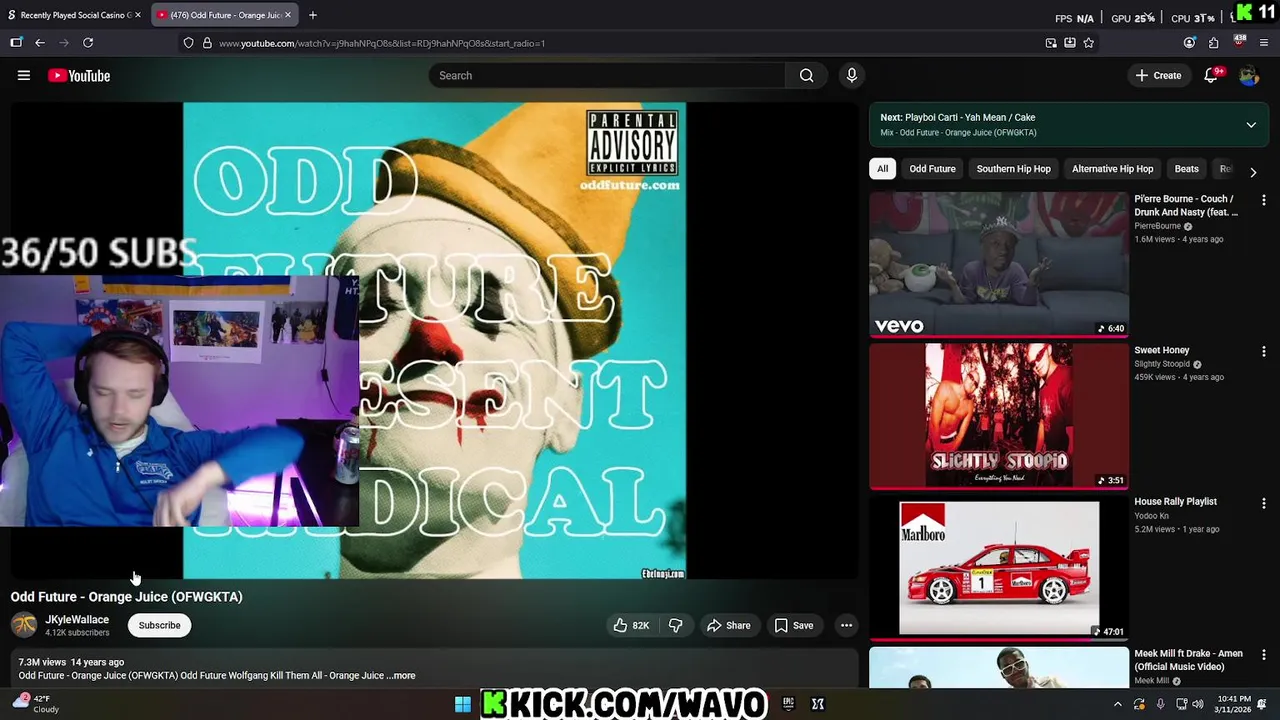Screen dimensions: 1280x720
Task: Click the House Rally Playlist title
Action: [1175, 502]
